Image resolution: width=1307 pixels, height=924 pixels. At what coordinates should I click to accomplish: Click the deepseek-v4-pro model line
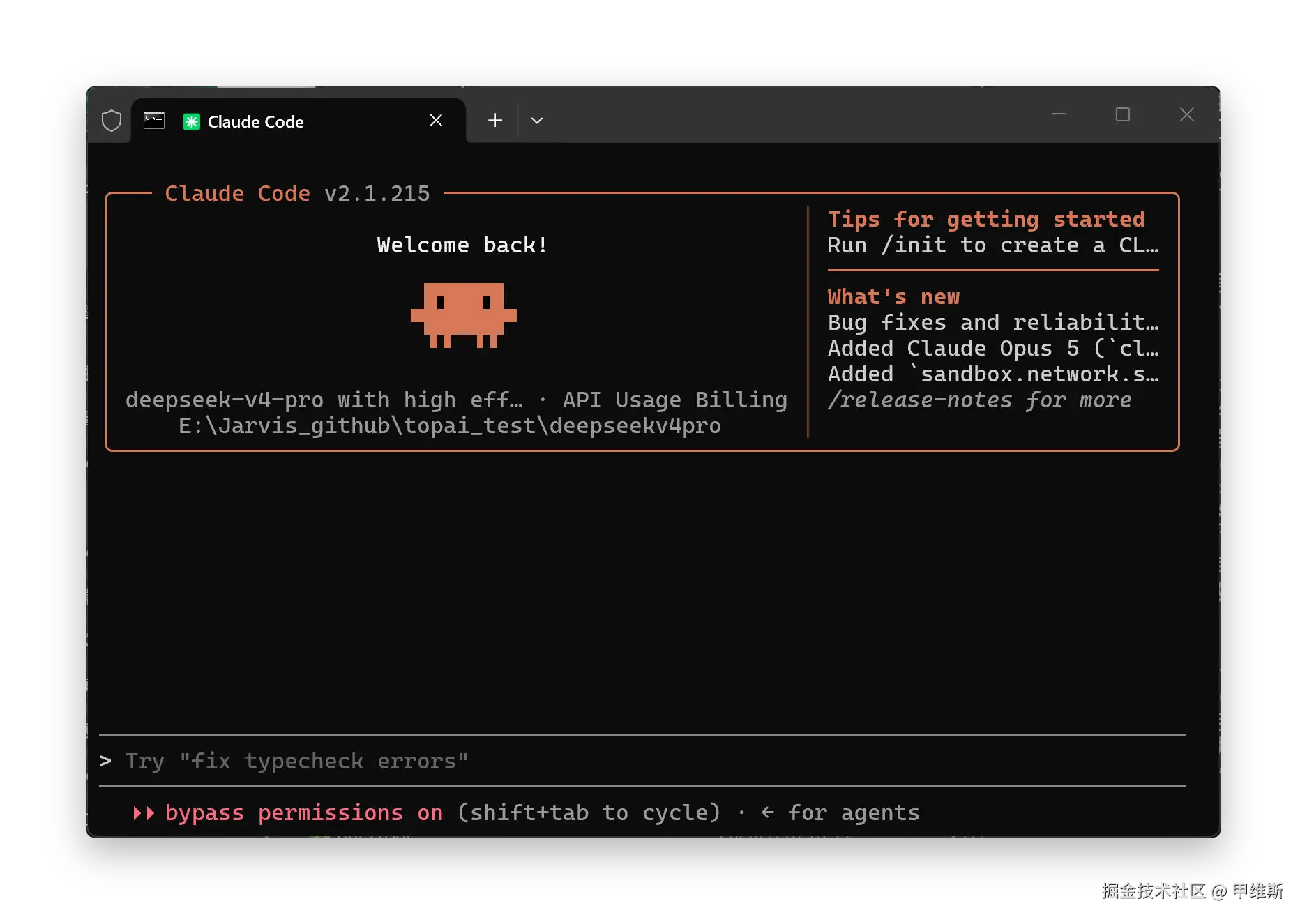[324, 400]
